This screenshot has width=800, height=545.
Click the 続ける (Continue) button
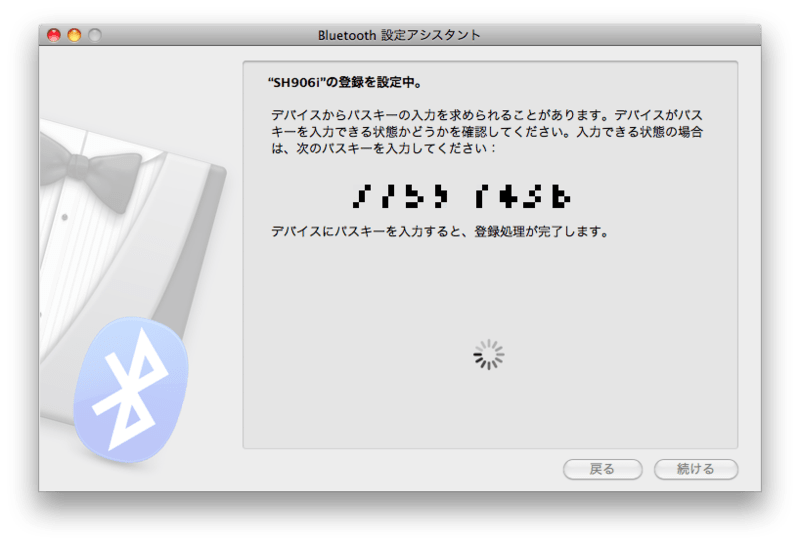(x=696, y=469)
